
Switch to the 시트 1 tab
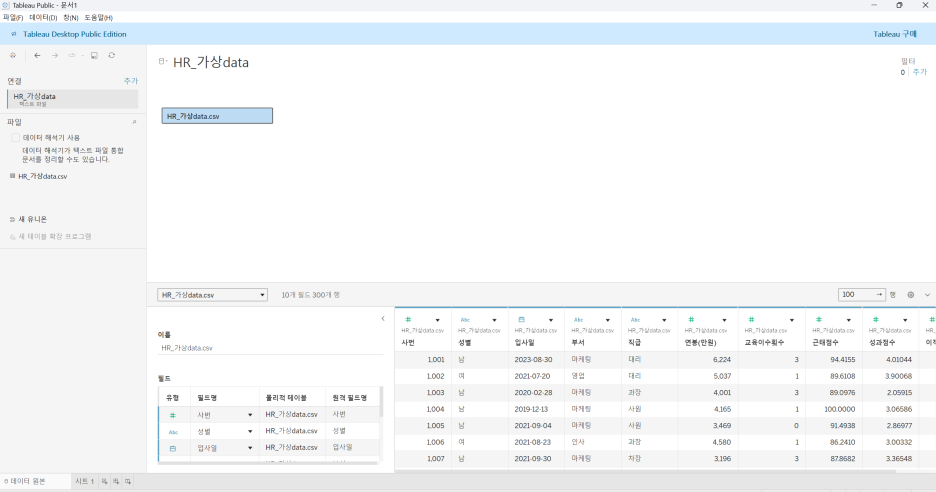point(84,481)
